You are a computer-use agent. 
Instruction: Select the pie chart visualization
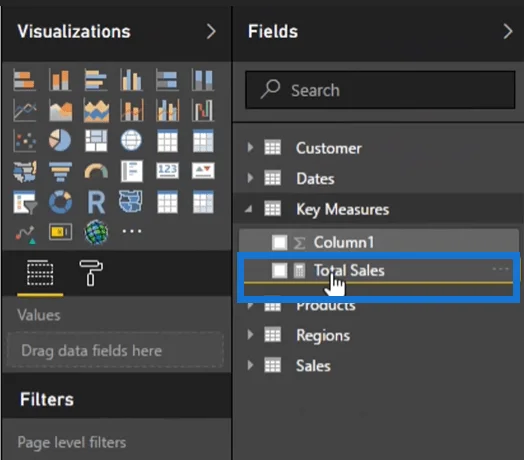[x=60, y=140]
